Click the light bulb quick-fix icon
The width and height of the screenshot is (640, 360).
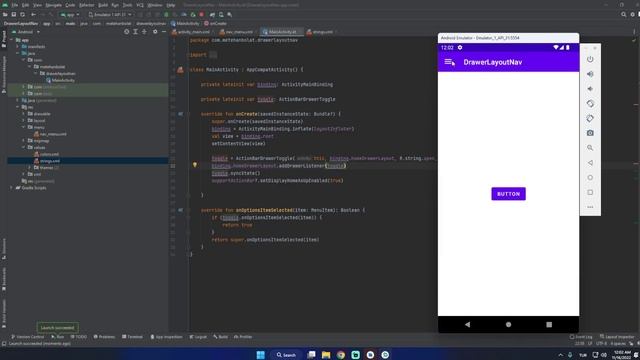(195, 165)
